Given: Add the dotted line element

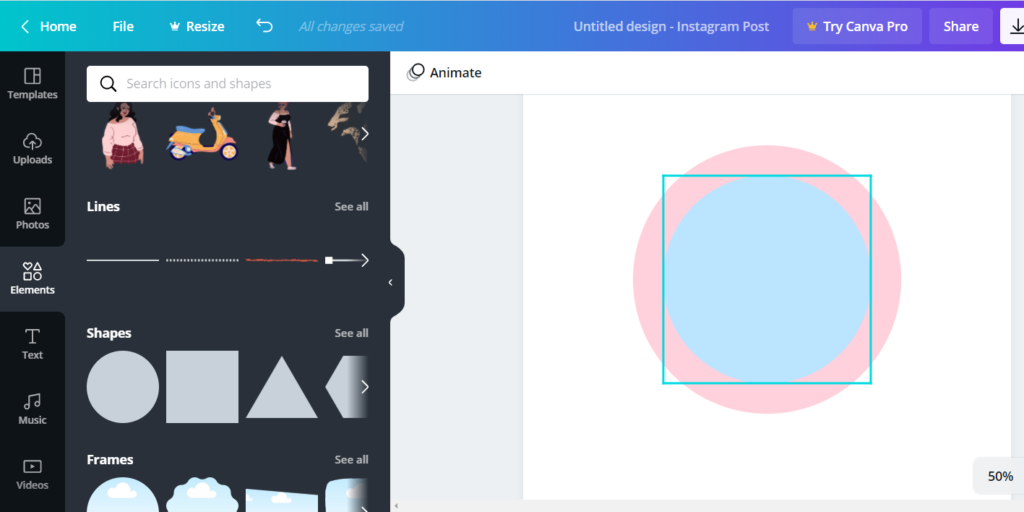Looking at the screenshot, I should click(x=202, y=261).
